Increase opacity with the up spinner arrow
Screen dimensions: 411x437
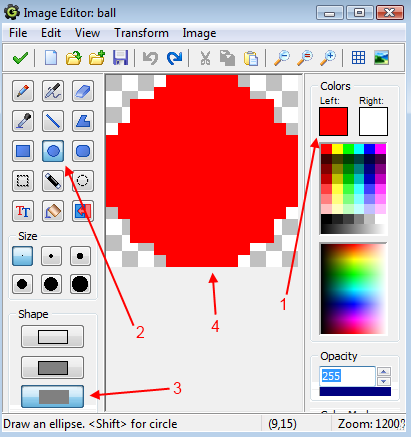[384, 371]
